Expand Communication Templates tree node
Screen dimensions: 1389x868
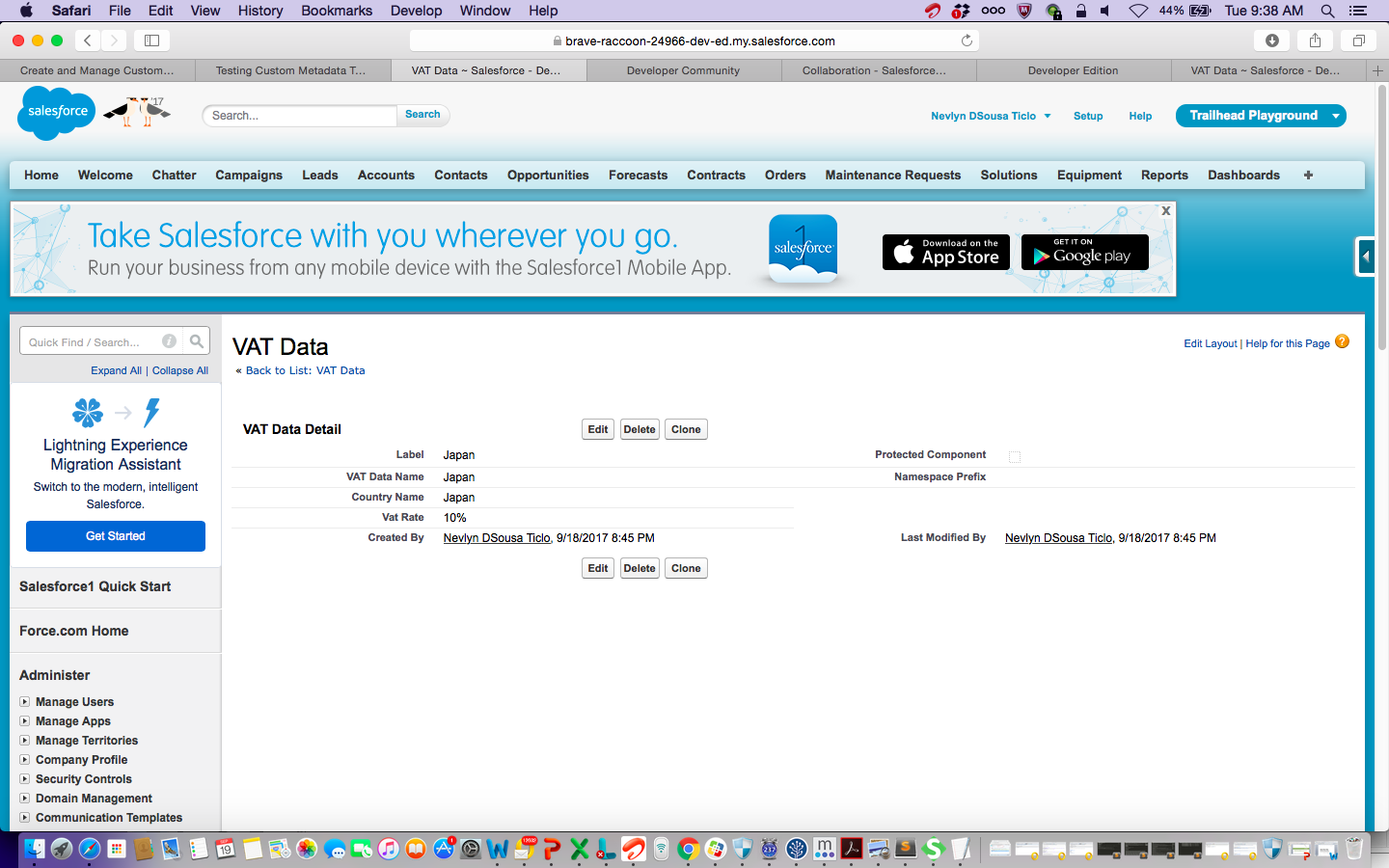[x=24, y=817]
